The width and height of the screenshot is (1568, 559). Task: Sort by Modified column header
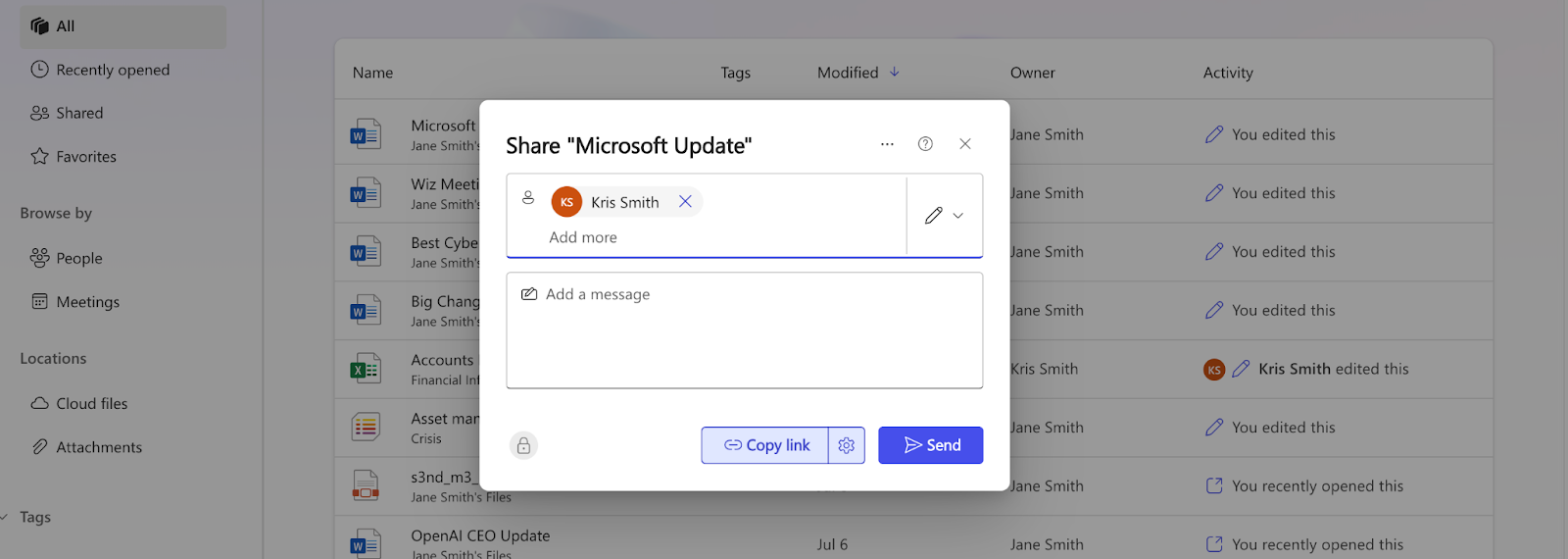pyautogui.click(x=857, y=73)
